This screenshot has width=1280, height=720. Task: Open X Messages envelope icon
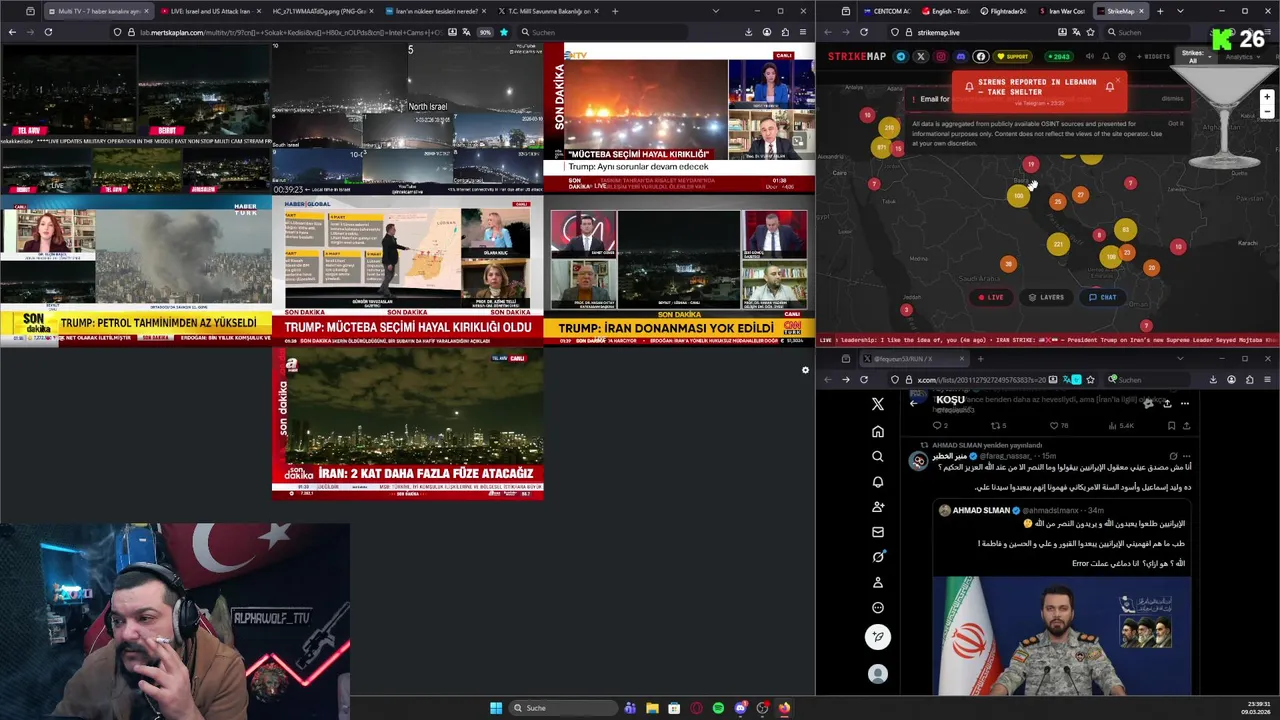878,532
